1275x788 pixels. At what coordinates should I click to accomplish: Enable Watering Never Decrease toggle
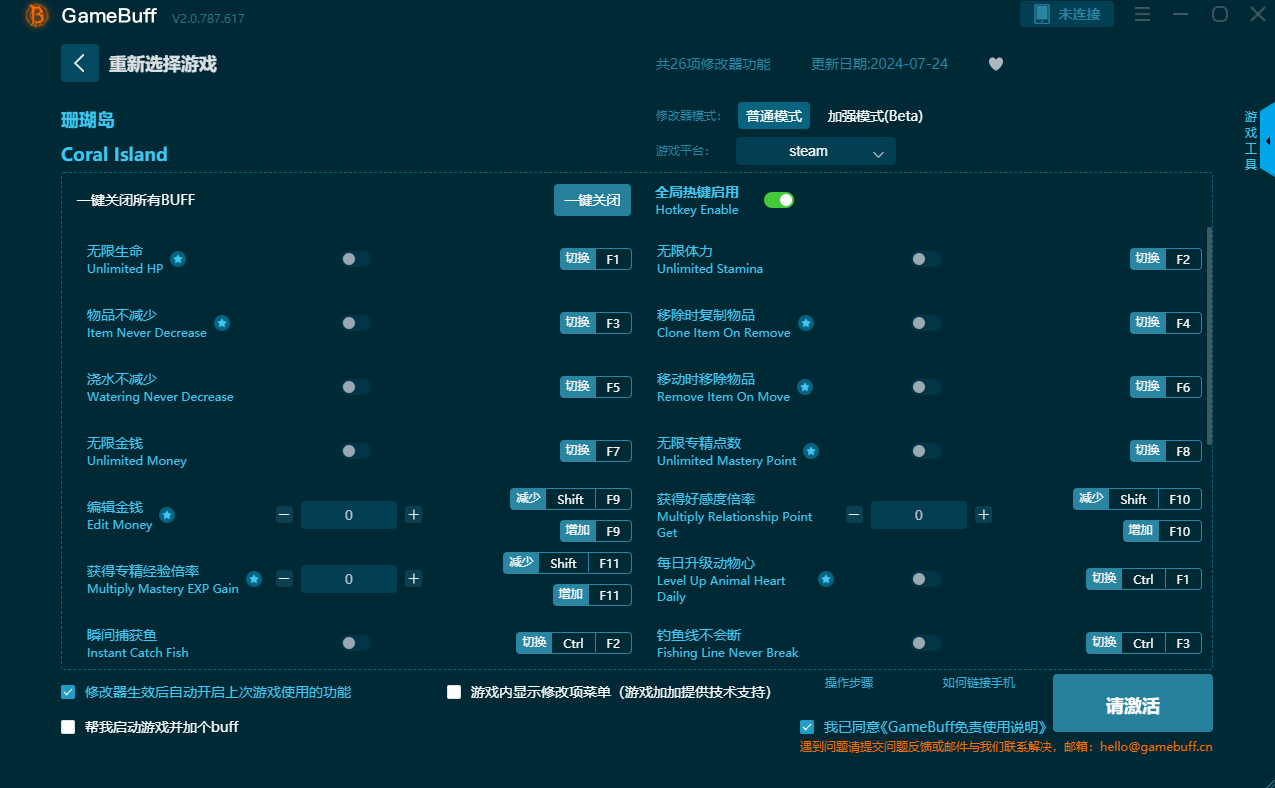coord(355,387)
